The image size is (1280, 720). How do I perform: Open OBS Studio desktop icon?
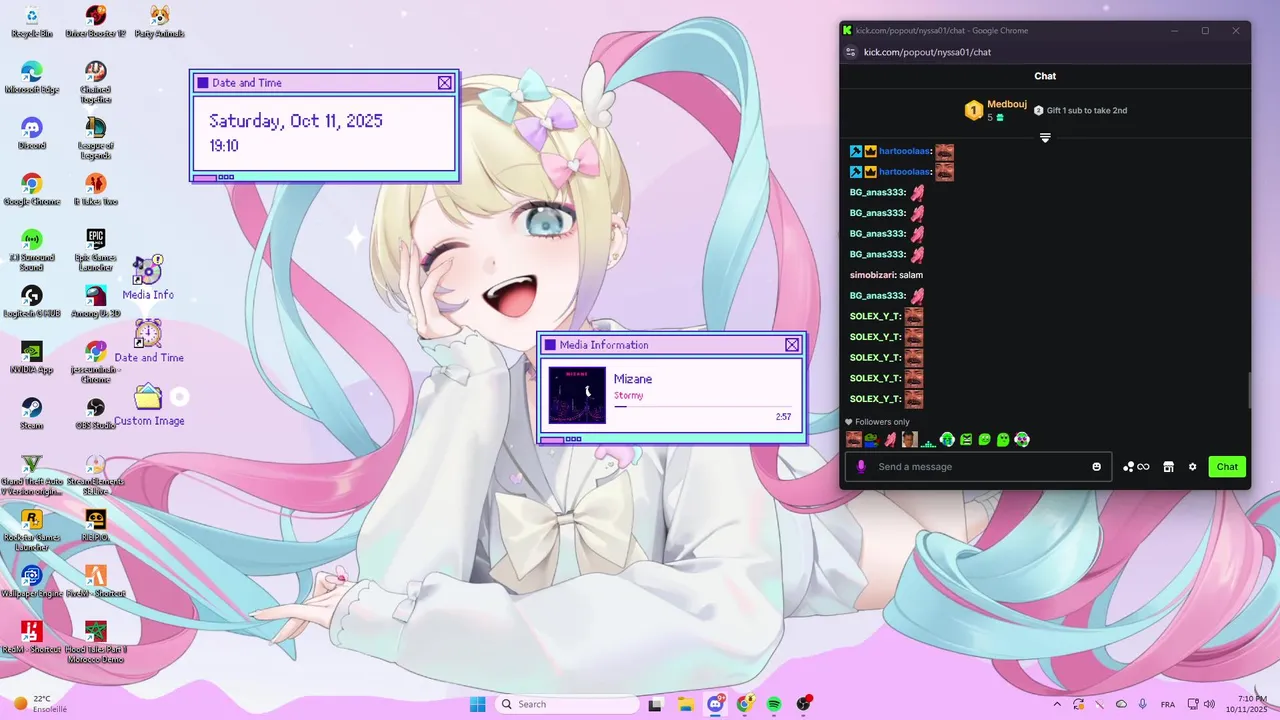(96, 413)
